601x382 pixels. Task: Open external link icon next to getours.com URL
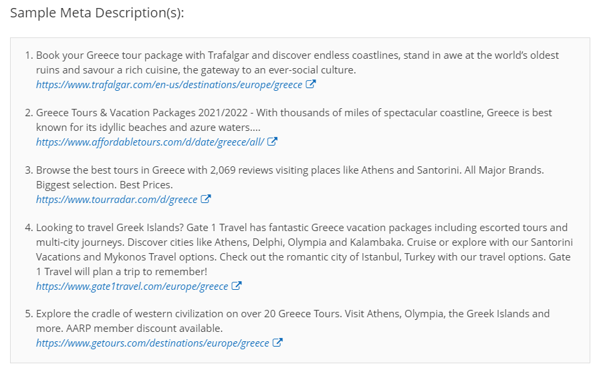pos(278,343)
